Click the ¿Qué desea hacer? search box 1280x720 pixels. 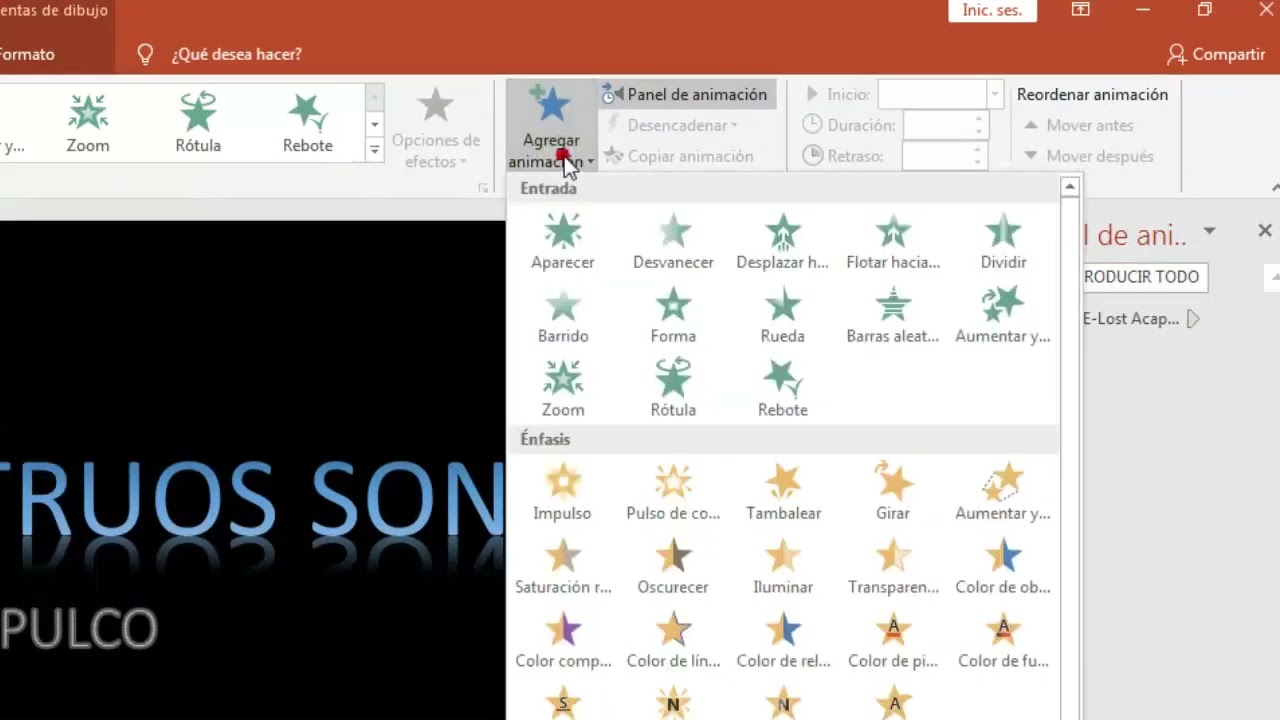236,54
